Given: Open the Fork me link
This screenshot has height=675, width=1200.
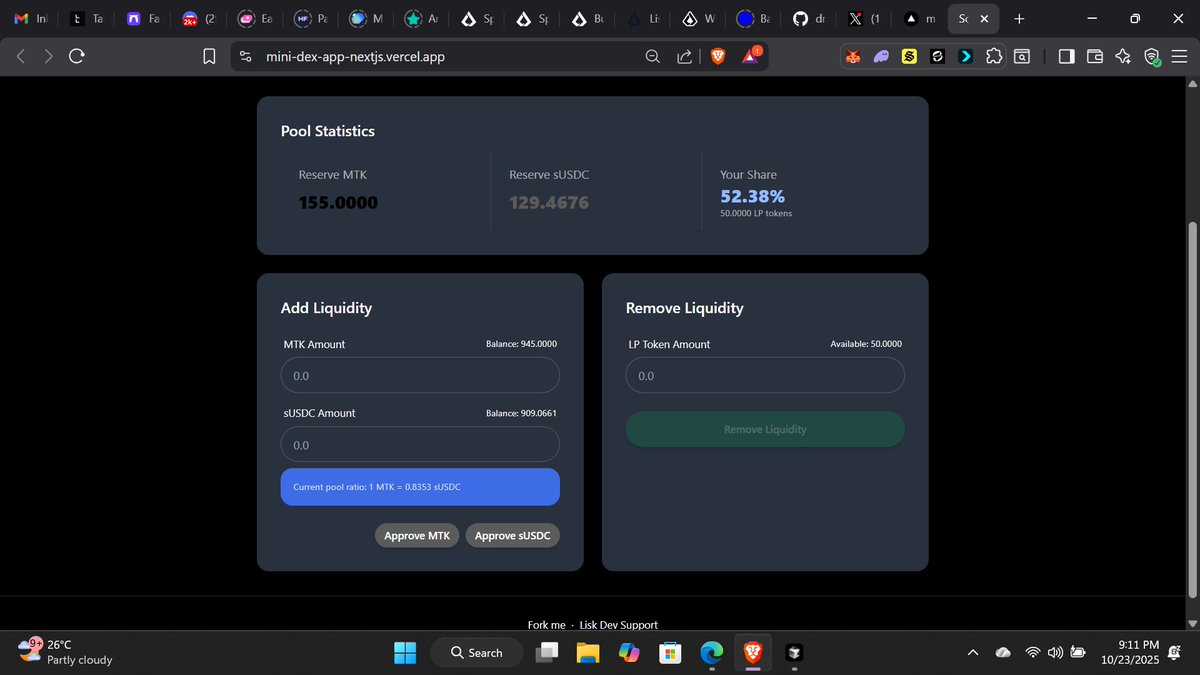Looking at the screenshot, I should [546, 625].
